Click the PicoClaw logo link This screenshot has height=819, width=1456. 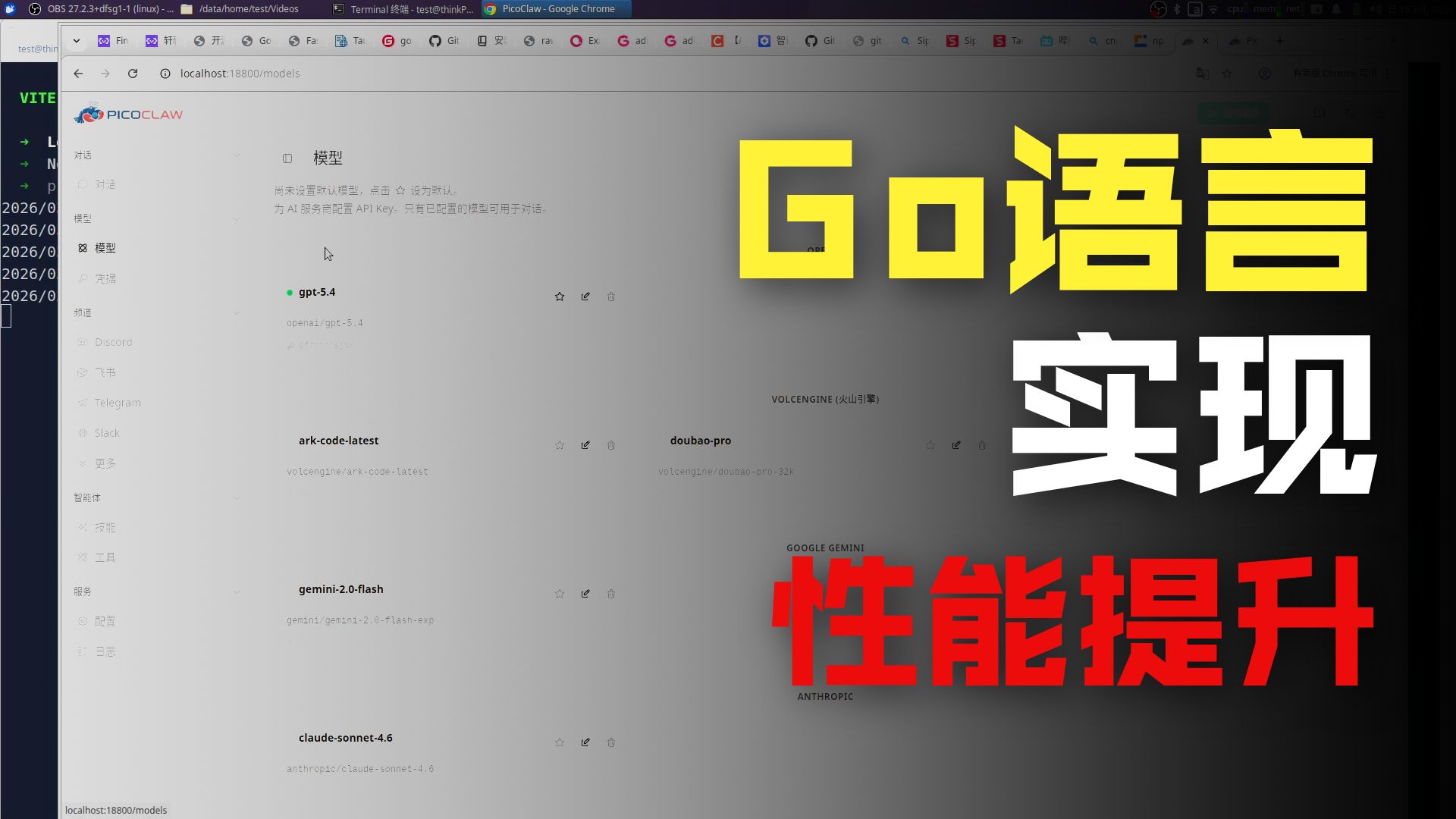(129, 115)
